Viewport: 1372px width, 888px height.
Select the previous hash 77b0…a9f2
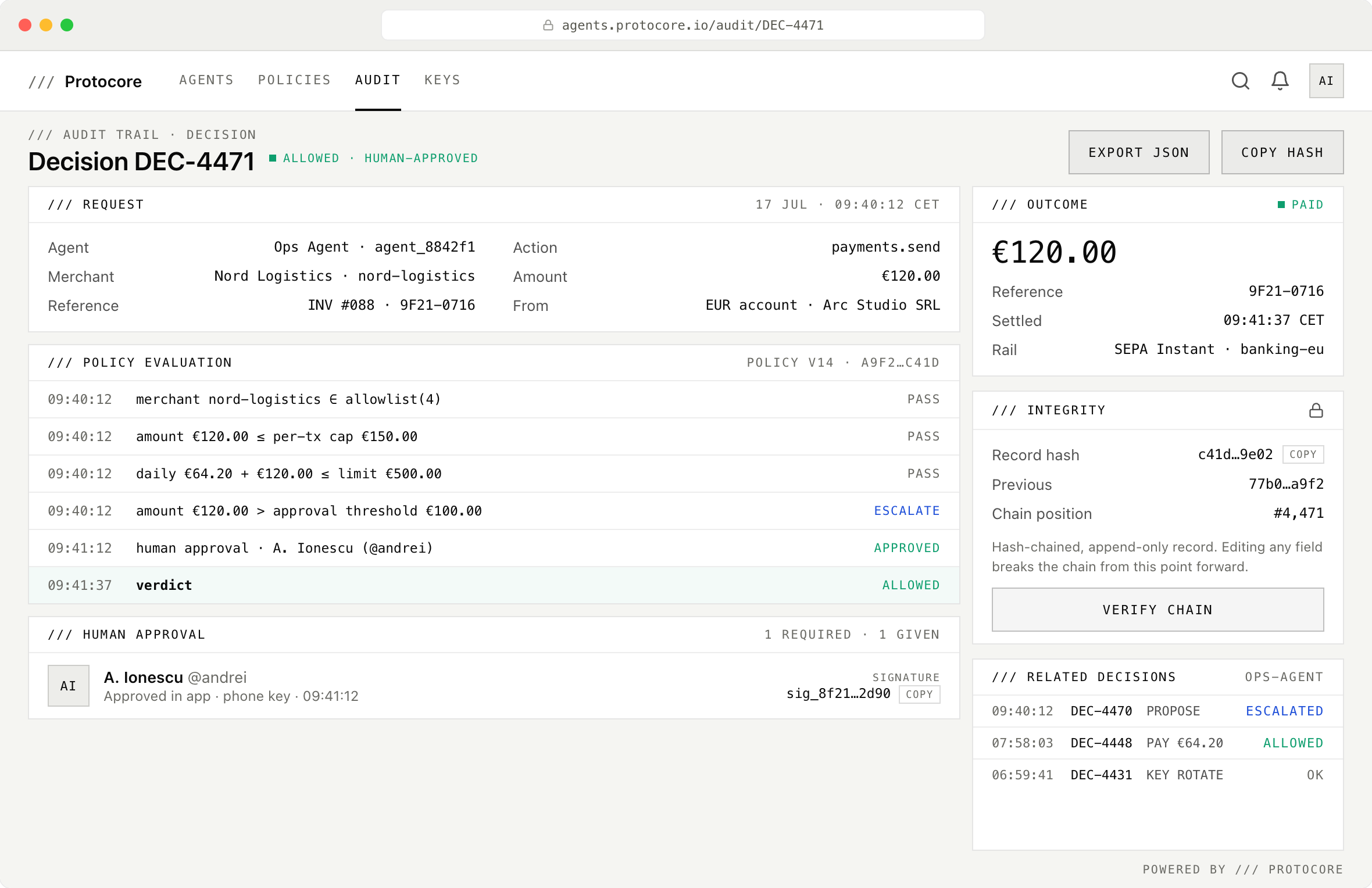(x=1286, y=484)
